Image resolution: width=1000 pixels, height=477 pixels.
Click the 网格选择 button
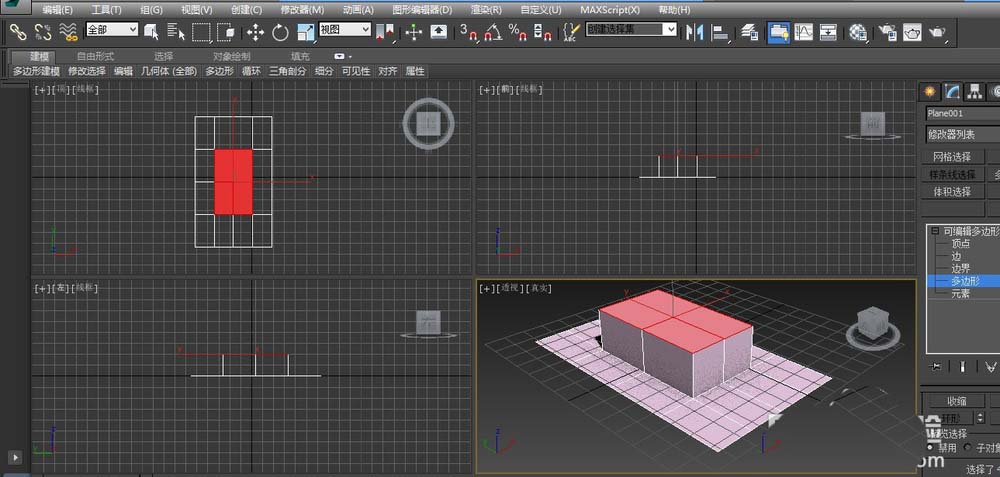[x=952, y=157]
